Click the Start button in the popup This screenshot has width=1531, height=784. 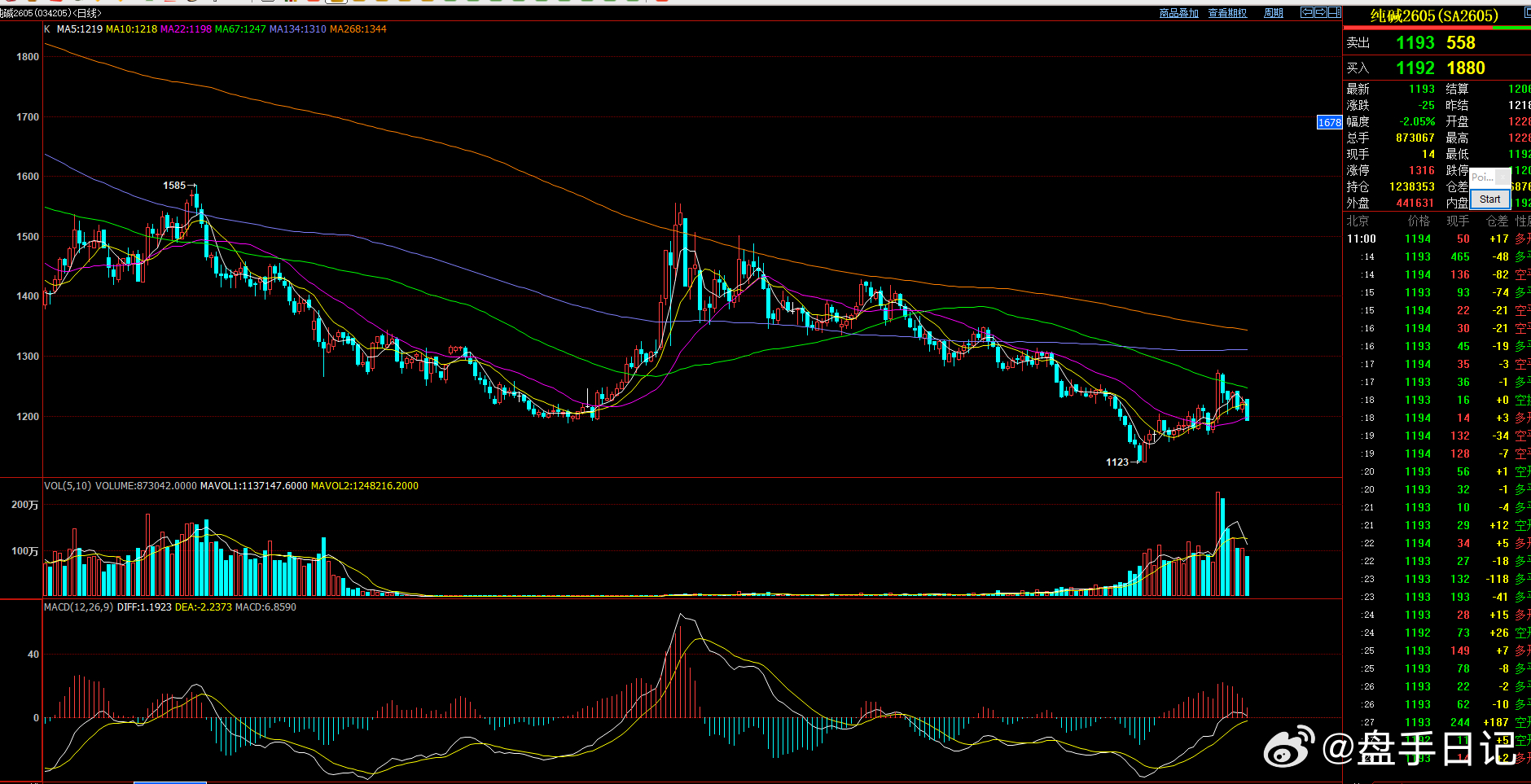1490,199
